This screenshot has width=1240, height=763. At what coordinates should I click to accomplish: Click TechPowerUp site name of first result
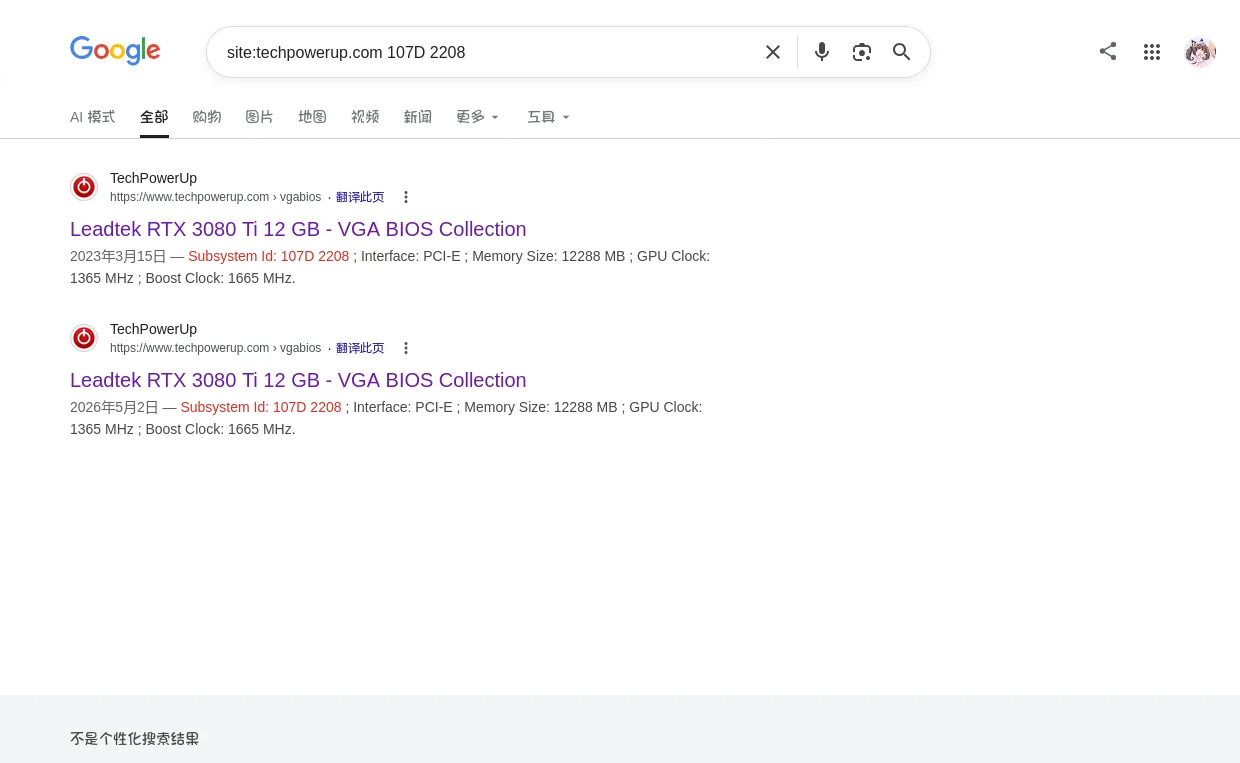(153, 178)
